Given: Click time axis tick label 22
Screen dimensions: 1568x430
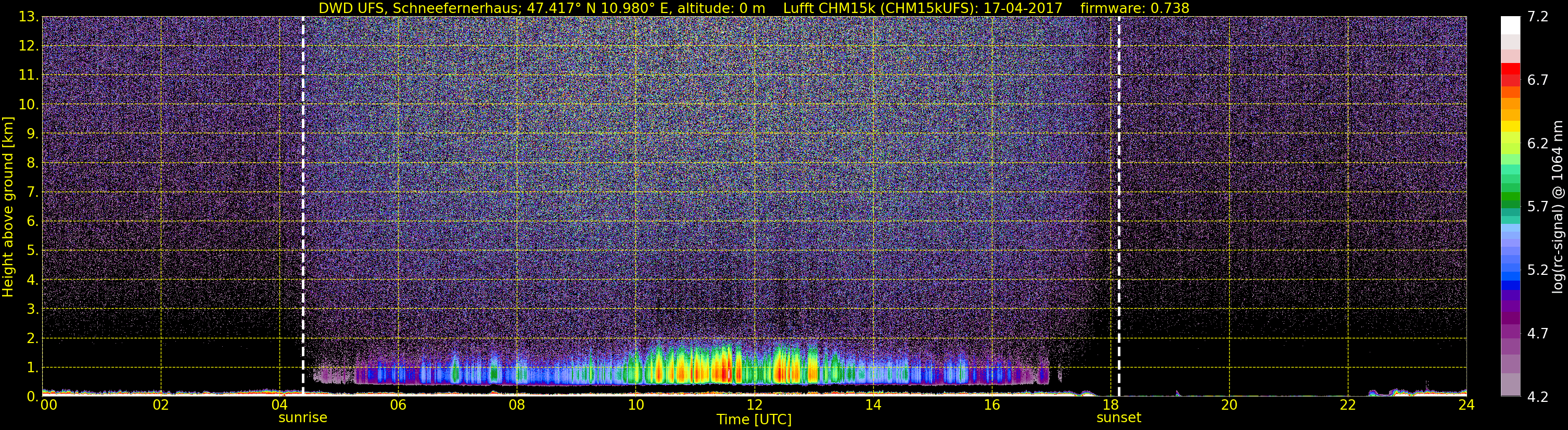Looking at the screenshot, I should click(x=1348, y=405).
